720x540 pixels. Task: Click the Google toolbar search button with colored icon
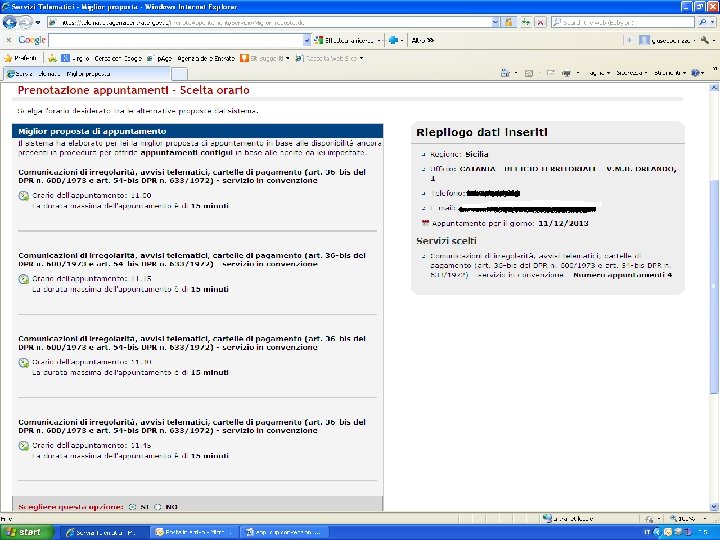344,40
